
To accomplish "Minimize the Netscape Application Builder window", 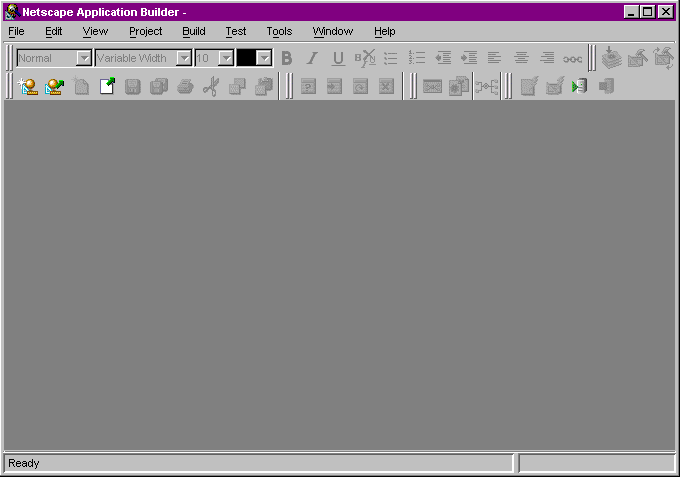I will pyautogui.click(x=631, y=12).
